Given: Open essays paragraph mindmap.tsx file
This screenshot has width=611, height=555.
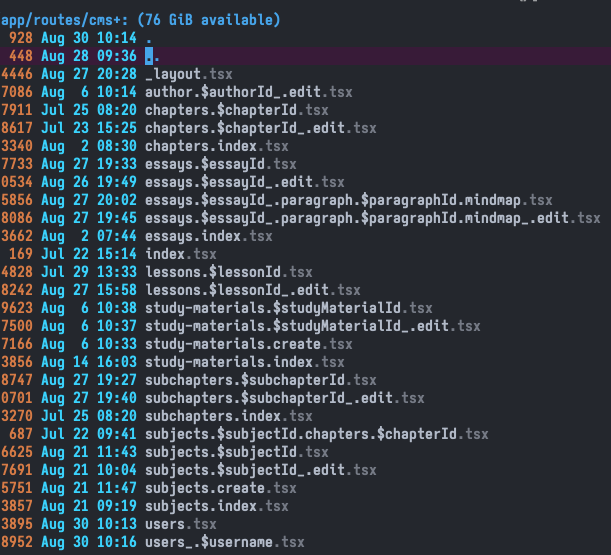Looking at the screenshot, I should (x=348, y=200).
